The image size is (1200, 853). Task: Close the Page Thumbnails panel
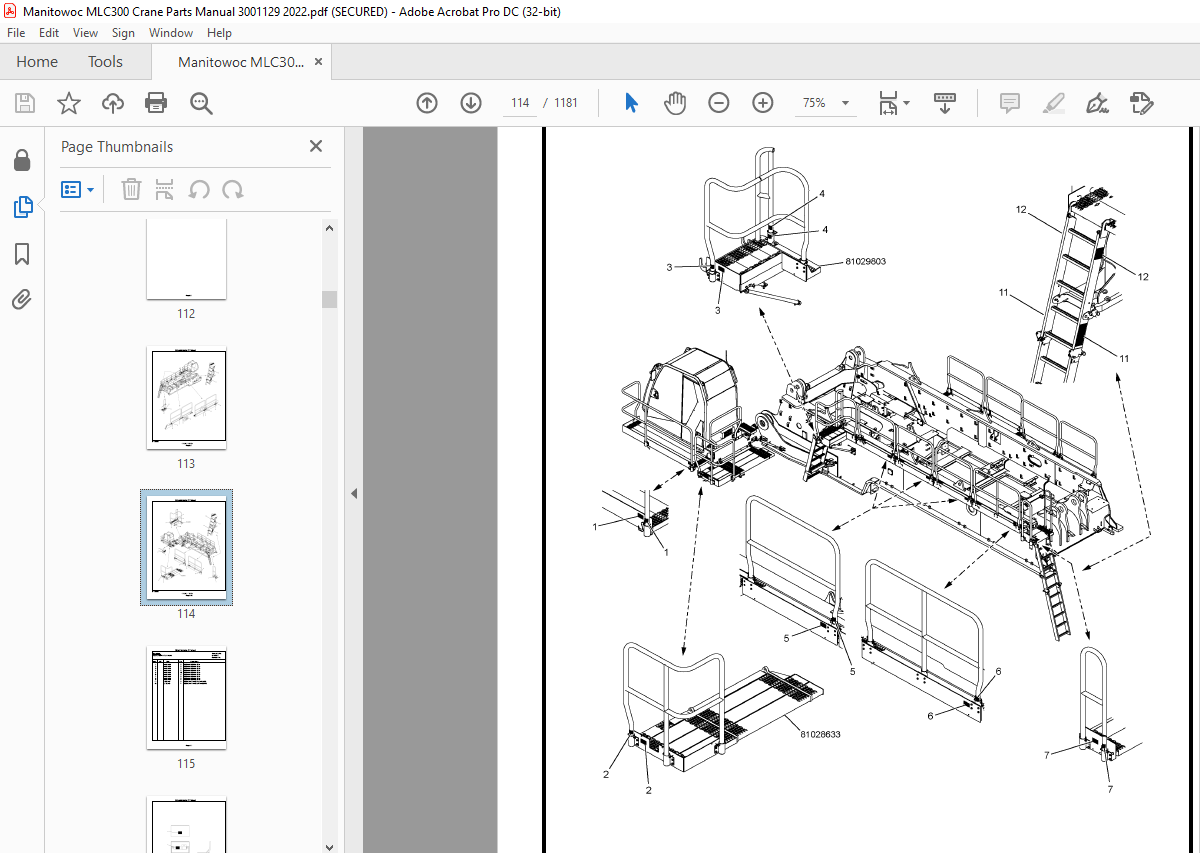tap(316, 146)
